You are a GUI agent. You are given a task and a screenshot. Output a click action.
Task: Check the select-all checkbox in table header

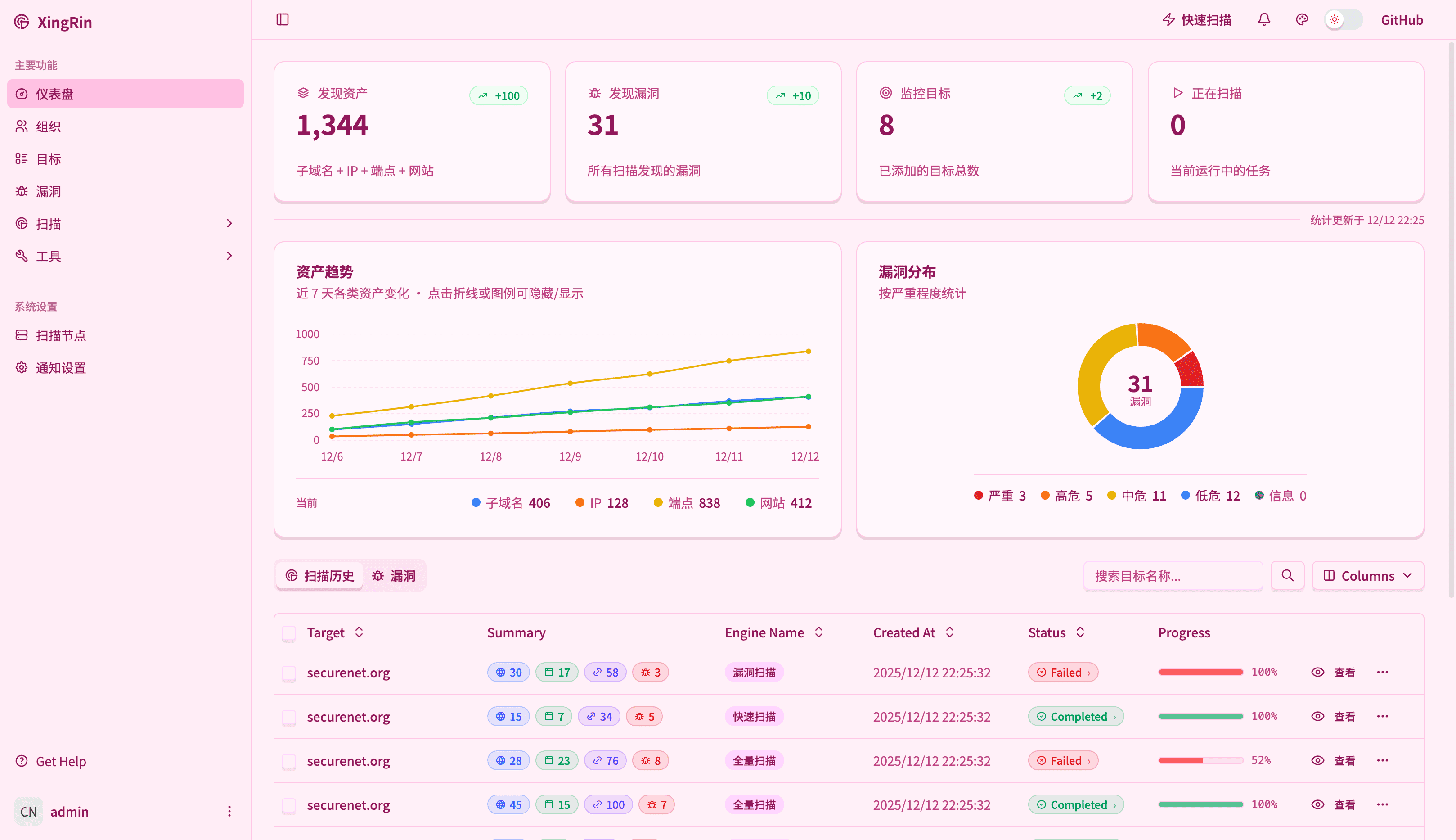[x=289, y=633]
